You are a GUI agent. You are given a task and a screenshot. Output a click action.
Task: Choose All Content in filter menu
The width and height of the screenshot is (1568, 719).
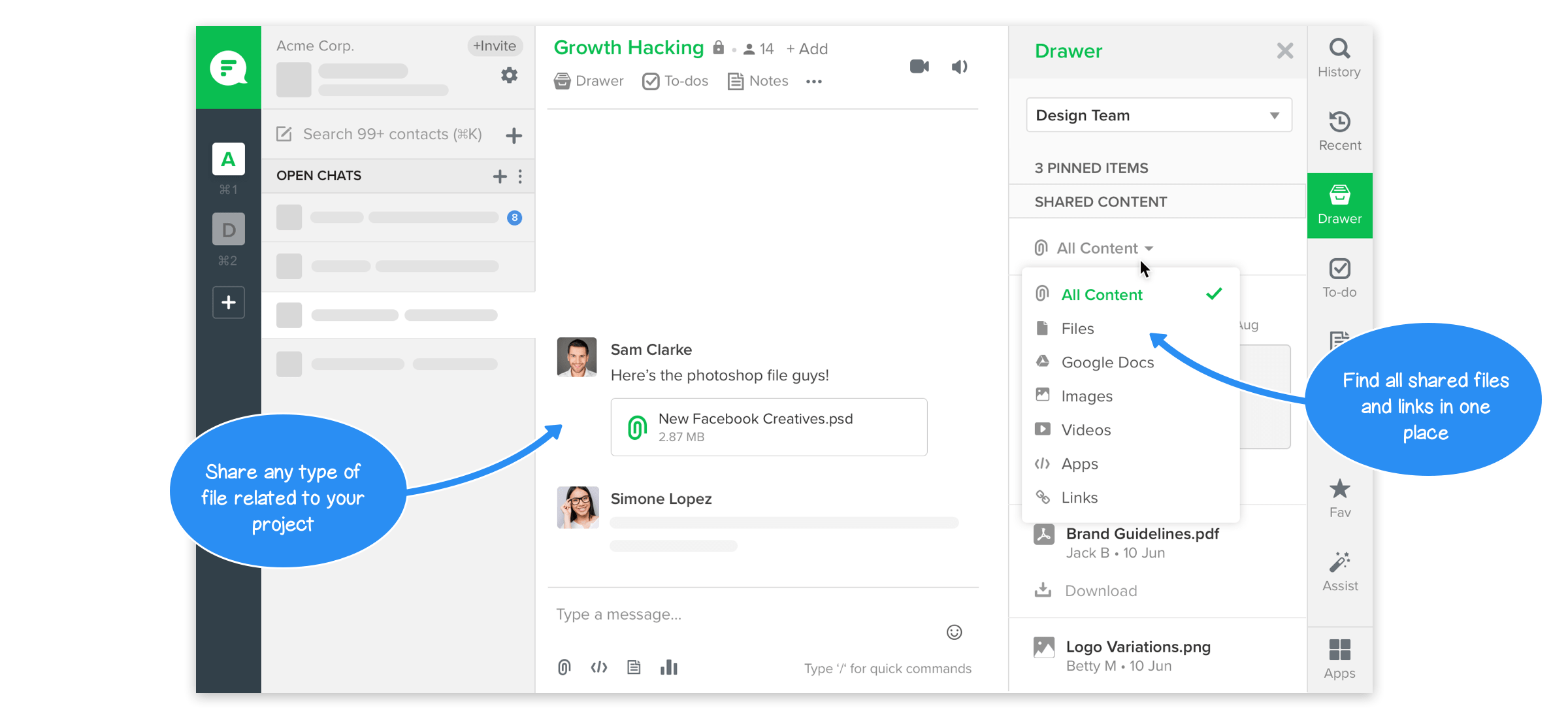(1130, 295)
